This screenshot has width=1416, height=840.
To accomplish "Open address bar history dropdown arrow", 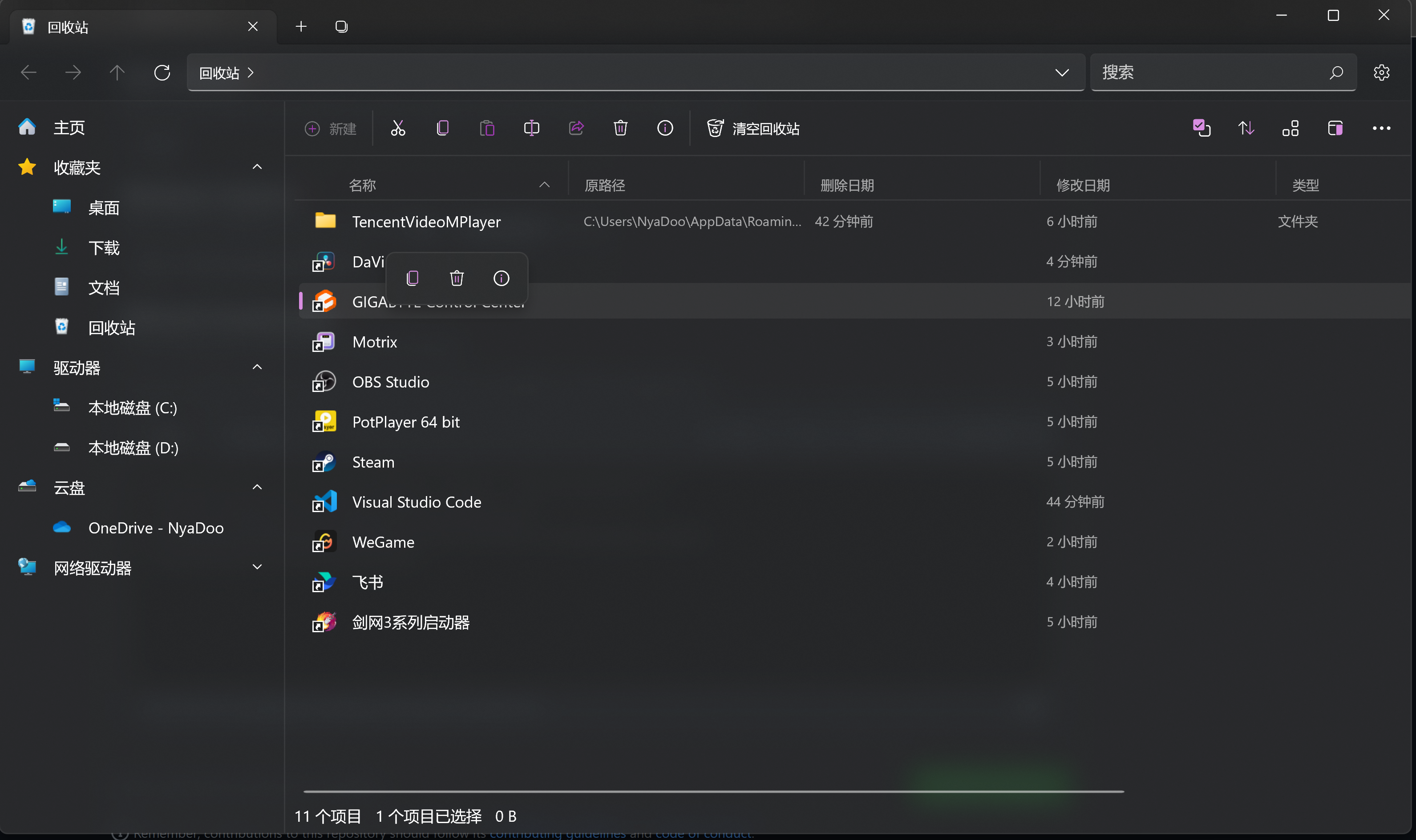I will [1062, 73].
